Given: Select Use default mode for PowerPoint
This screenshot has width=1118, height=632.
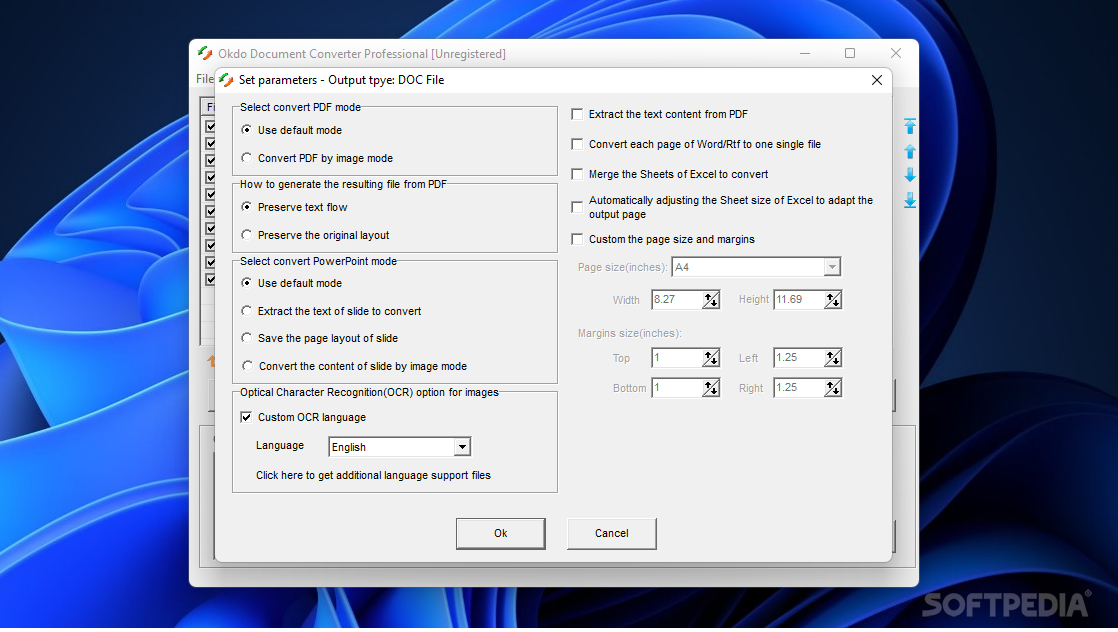Looking at the screenshot, I should [x=247, y=283].
